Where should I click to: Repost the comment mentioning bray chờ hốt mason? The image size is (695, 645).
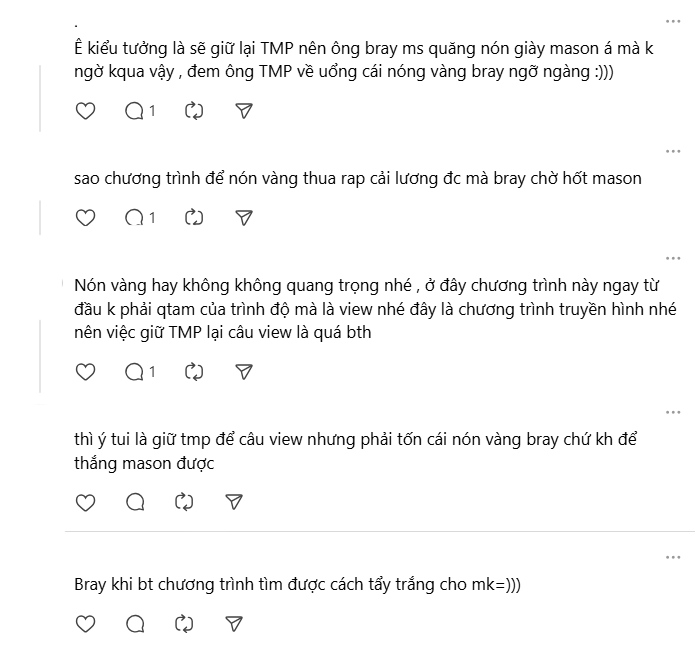tap(194, 216)
